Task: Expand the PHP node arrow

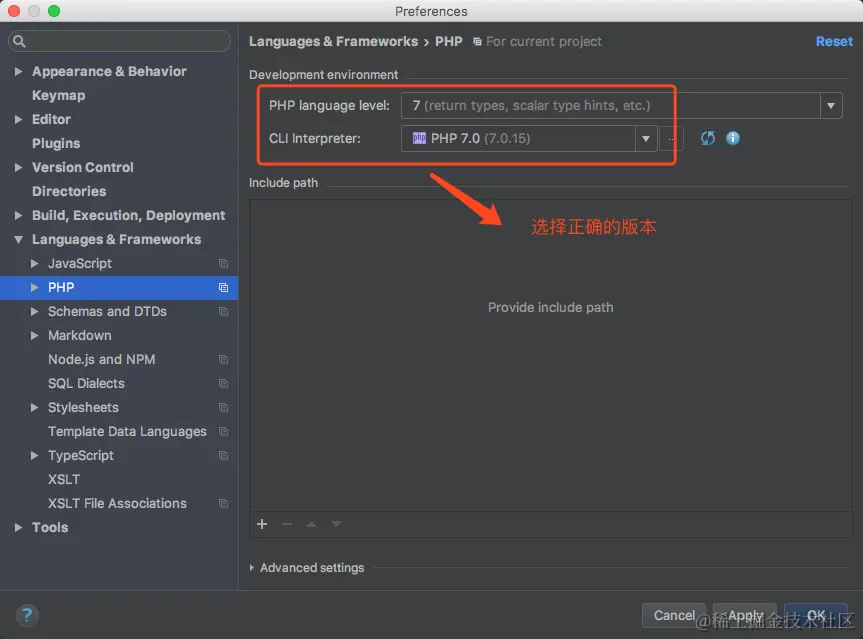Action: (x=34, y=287)
